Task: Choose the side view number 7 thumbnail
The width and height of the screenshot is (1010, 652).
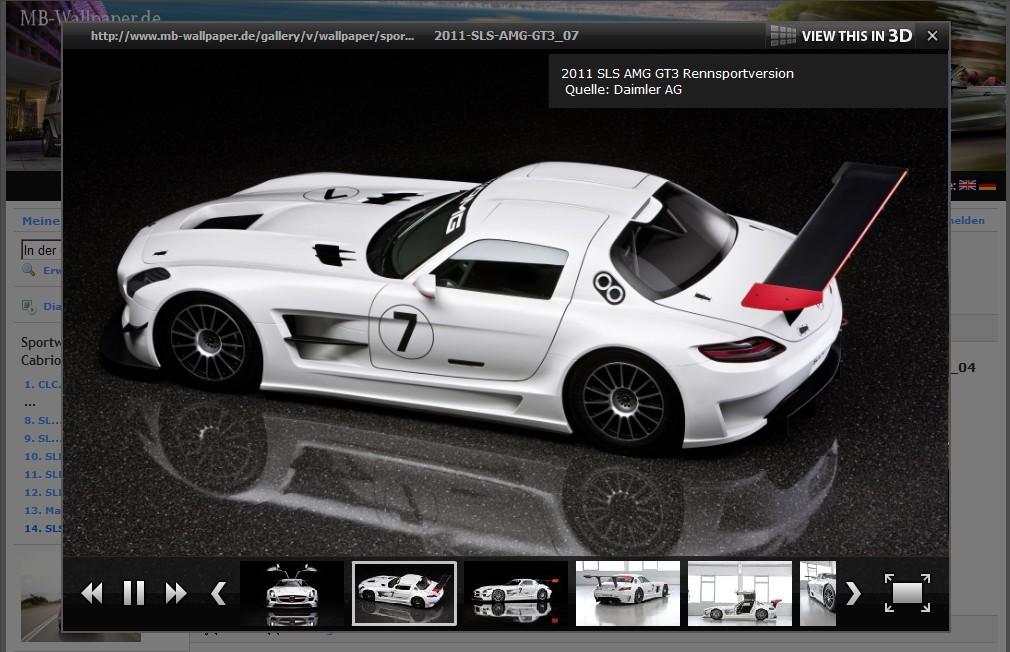Action: 516,593
